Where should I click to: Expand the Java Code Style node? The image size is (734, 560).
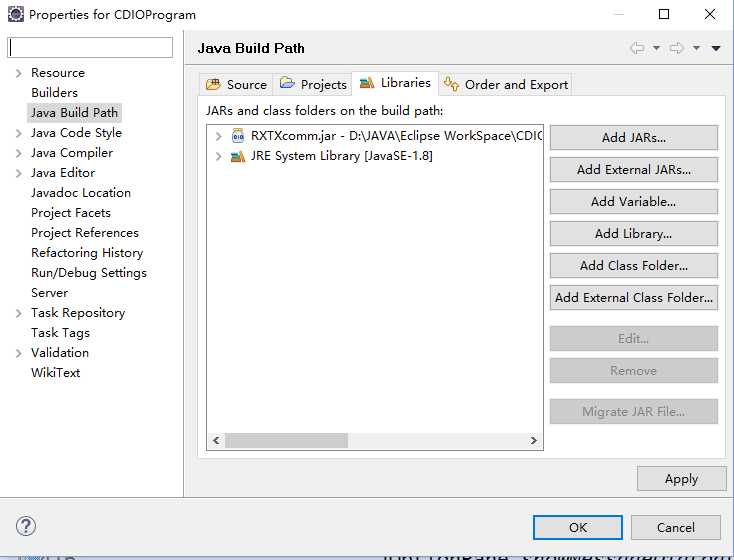[18, 133]
